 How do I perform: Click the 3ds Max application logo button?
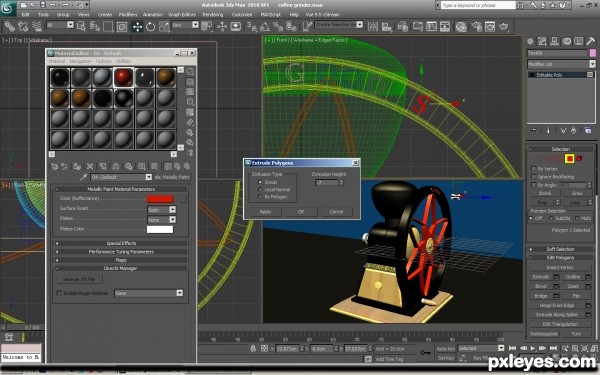(x=8, y=8)
